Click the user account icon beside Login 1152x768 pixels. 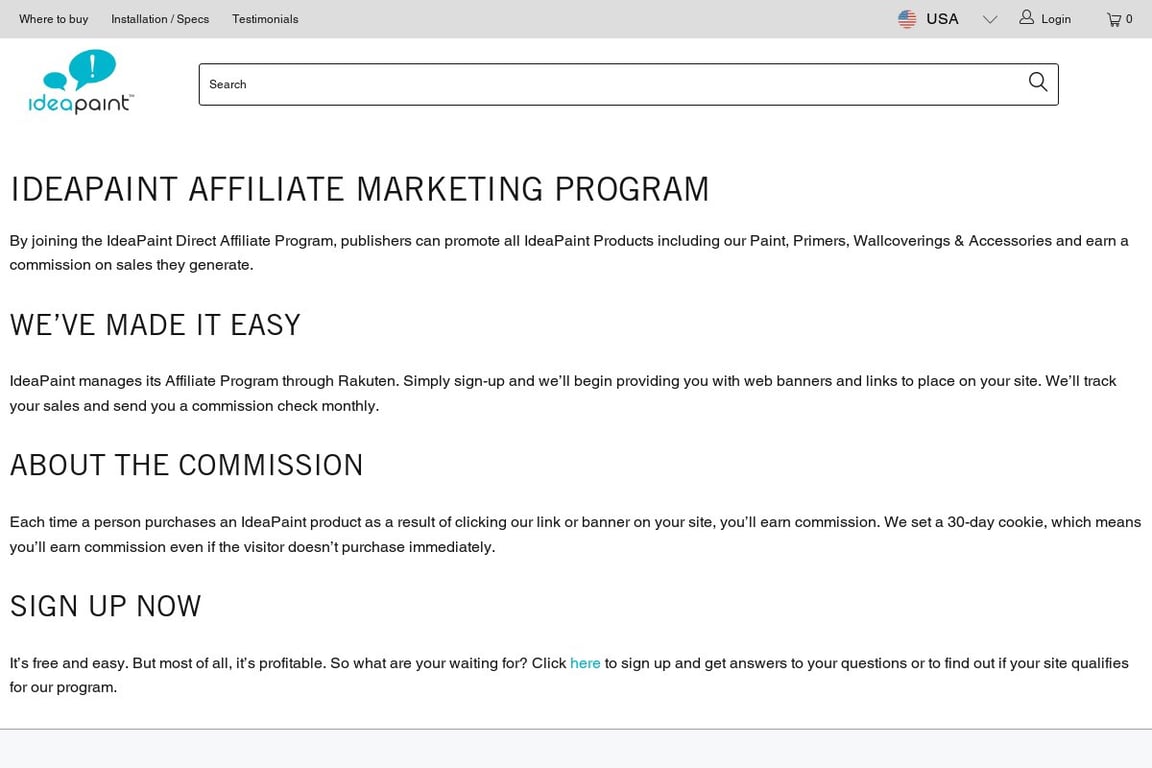[1026, 18]
